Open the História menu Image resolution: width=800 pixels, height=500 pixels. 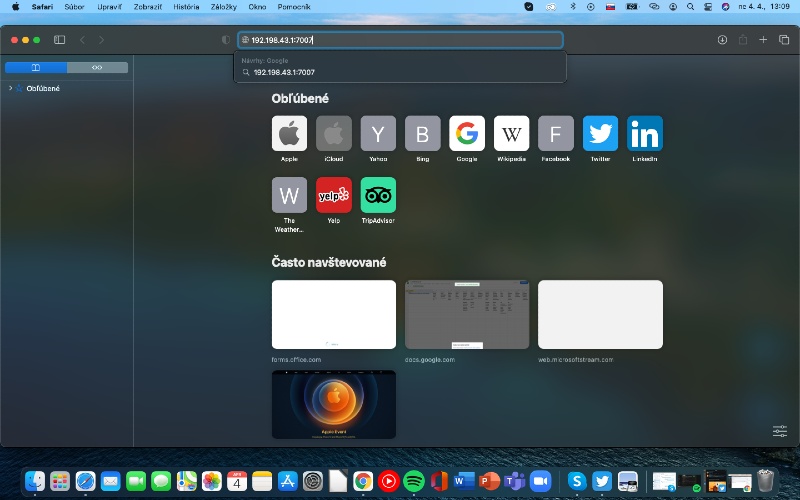point(186,6)
